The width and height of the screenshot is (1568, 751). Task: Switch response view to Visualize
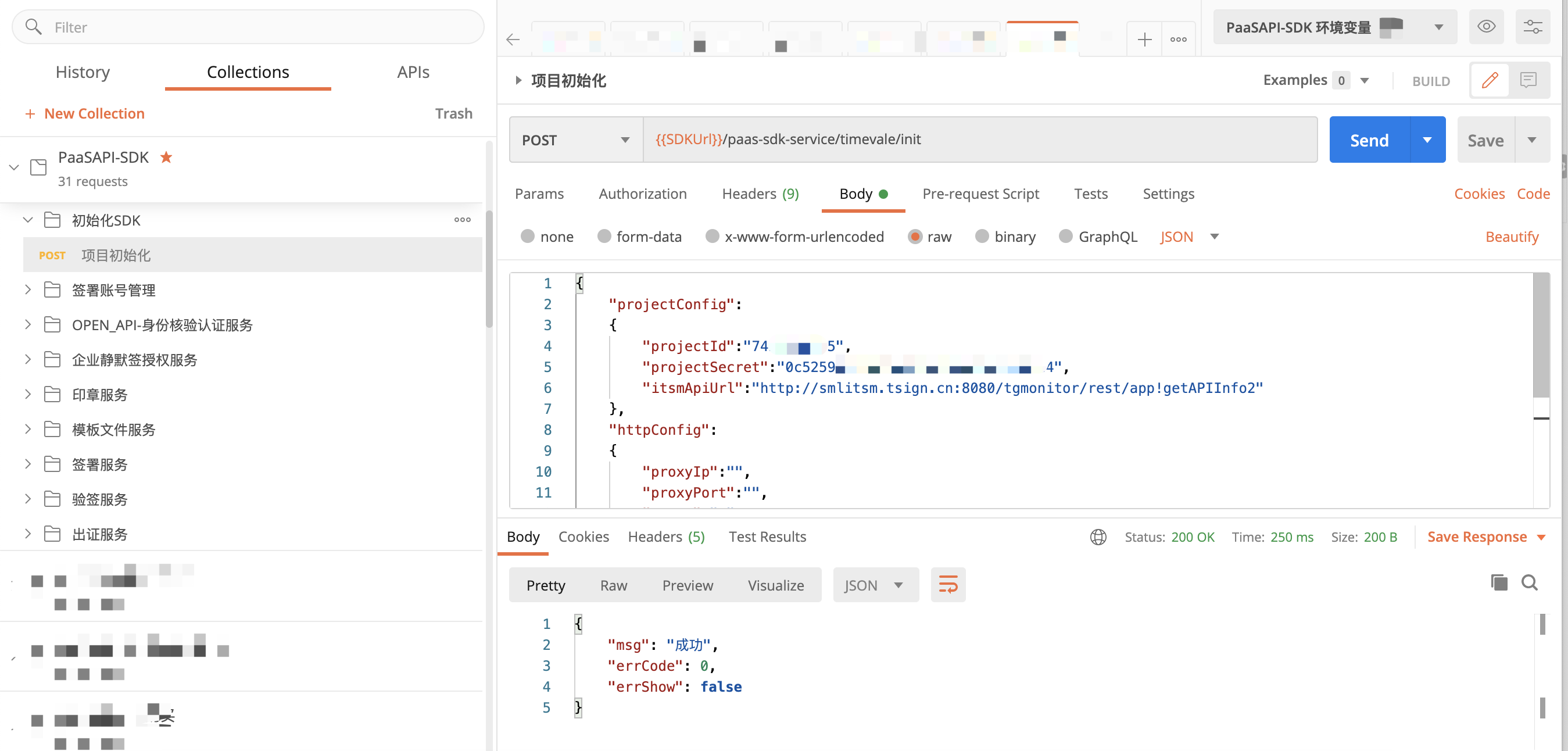[x=775, y=585]
